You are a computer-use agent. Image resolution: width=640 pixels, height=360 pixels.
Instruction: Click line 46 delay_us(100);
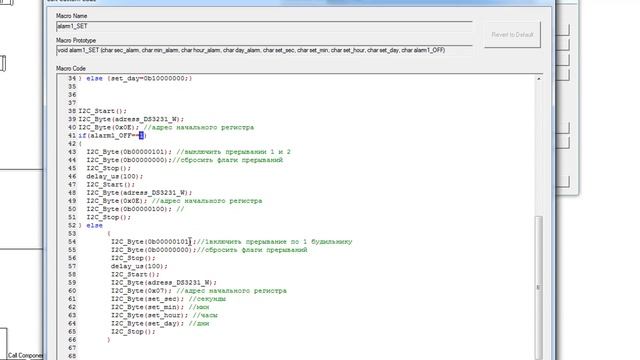(x=115, y=176)
